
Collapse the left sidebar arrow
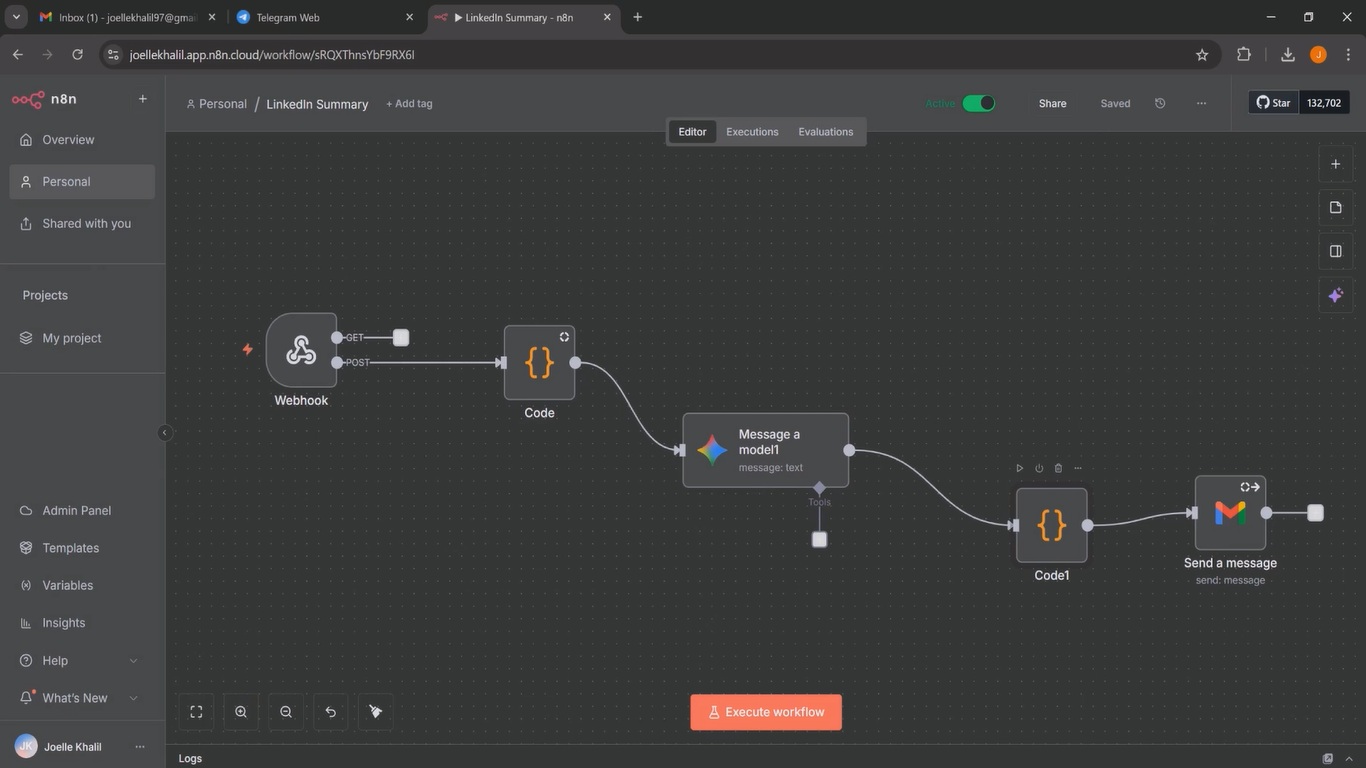point(165,433)
